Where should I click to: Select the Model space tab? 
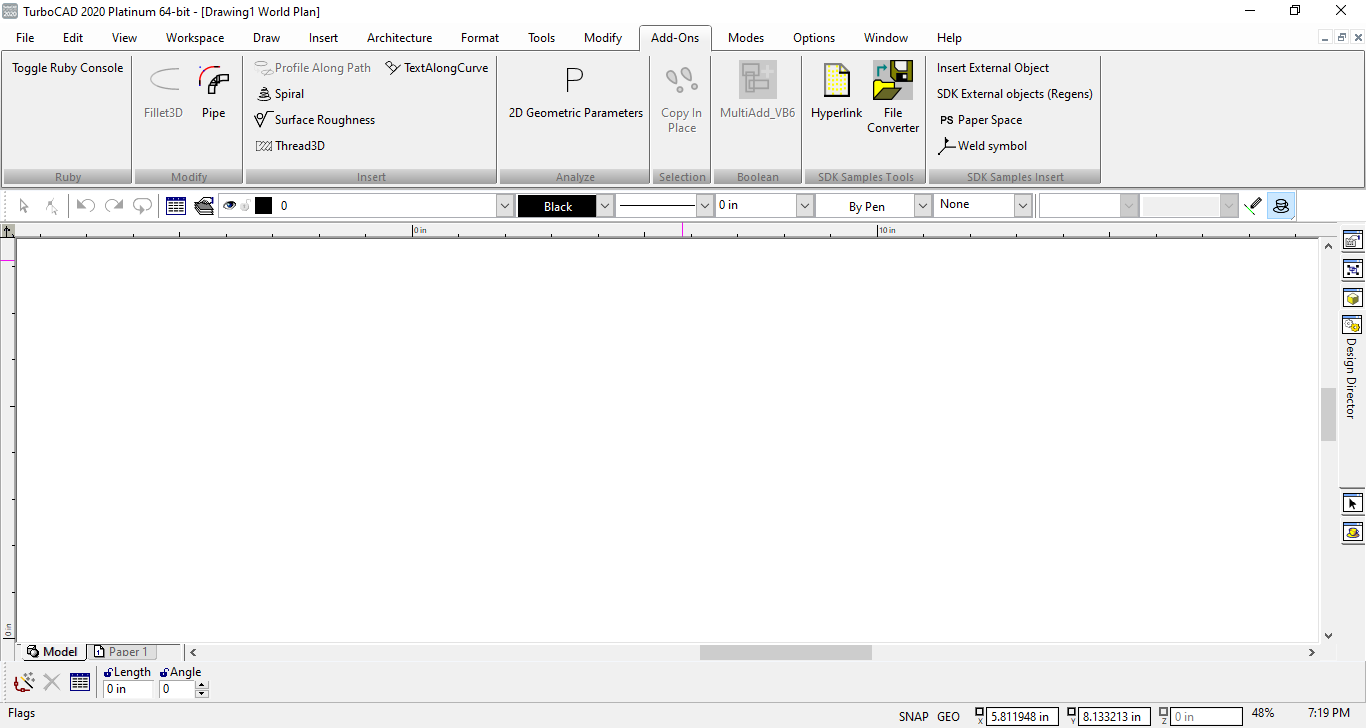(x=52, y=652)
